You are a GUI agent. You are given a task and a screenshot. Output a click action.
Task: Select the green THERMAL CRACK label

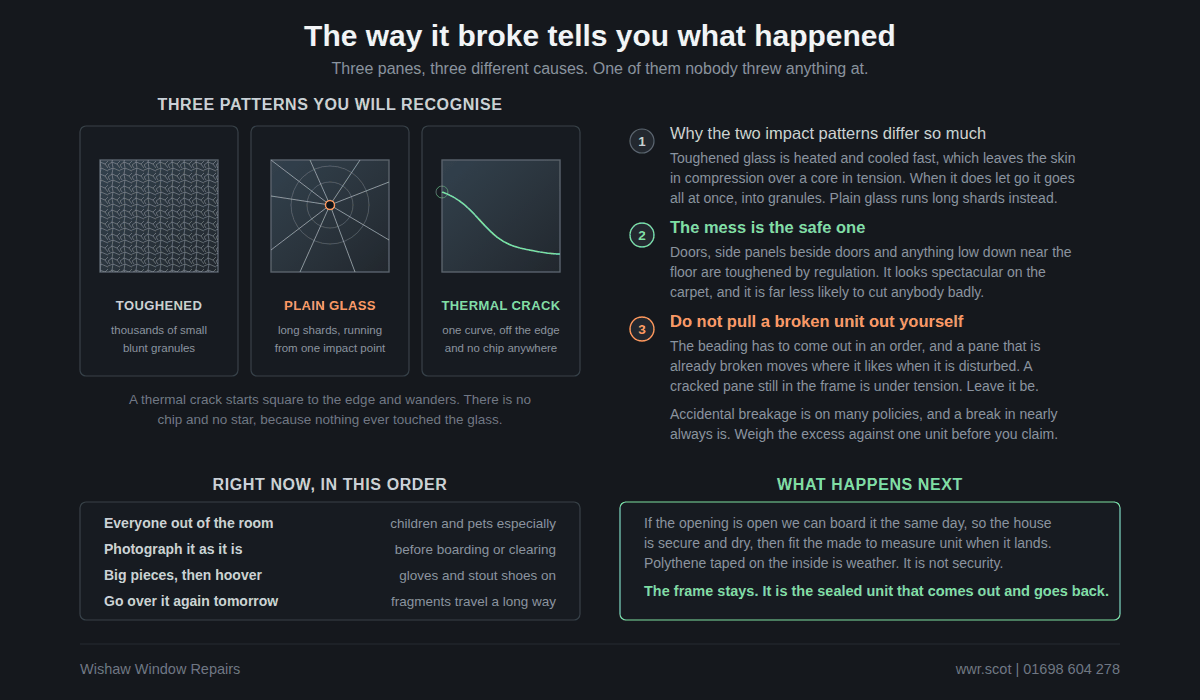(501, 306)
